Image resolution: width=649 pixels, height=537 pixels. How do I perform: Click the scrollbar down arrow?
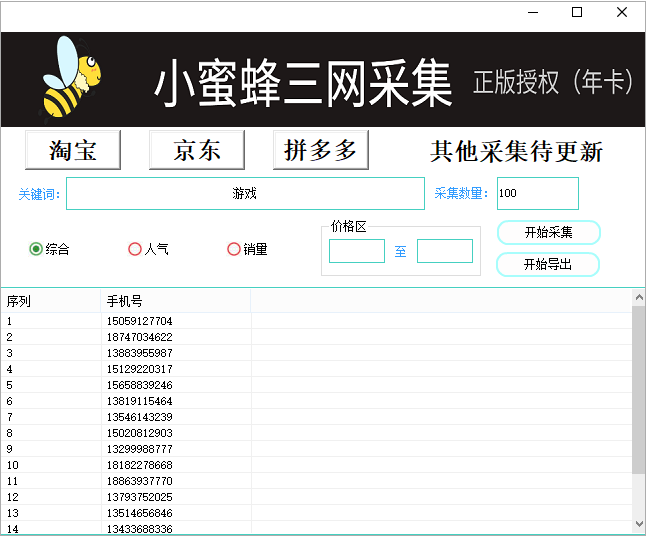tap(639, 523)
